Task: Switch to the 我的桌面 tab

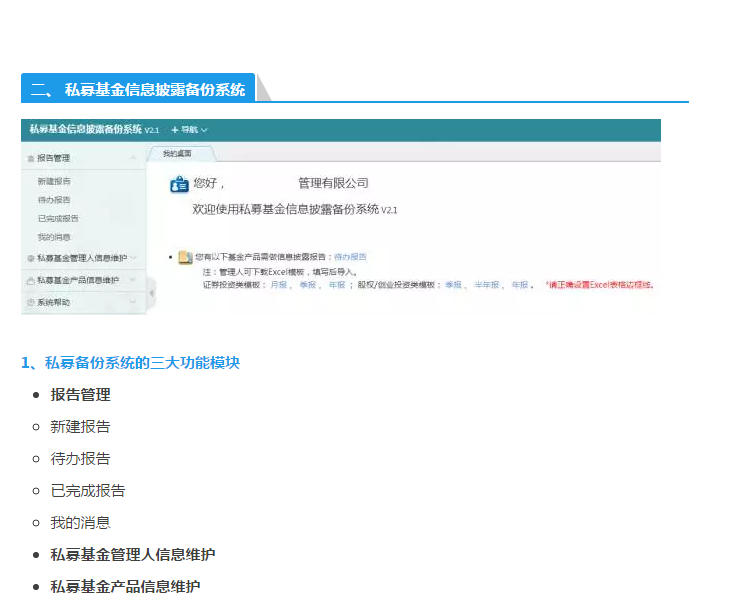Action: tap(177, 153)
